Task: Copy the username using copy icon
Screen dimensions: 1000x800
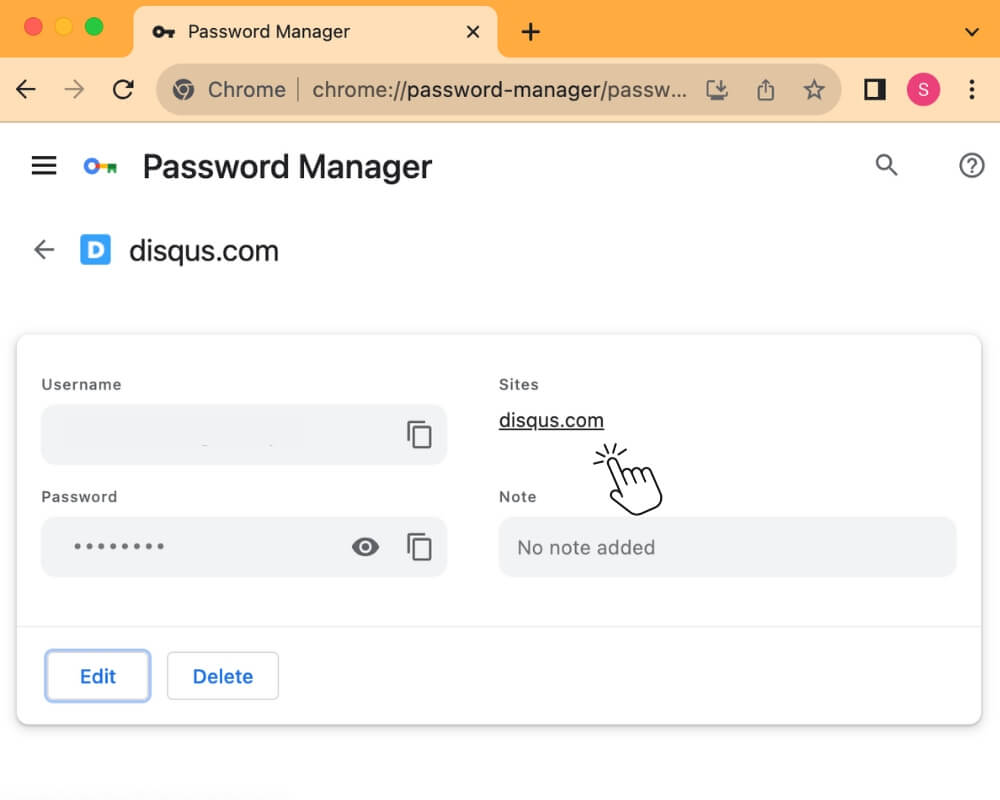Action: 419,434
